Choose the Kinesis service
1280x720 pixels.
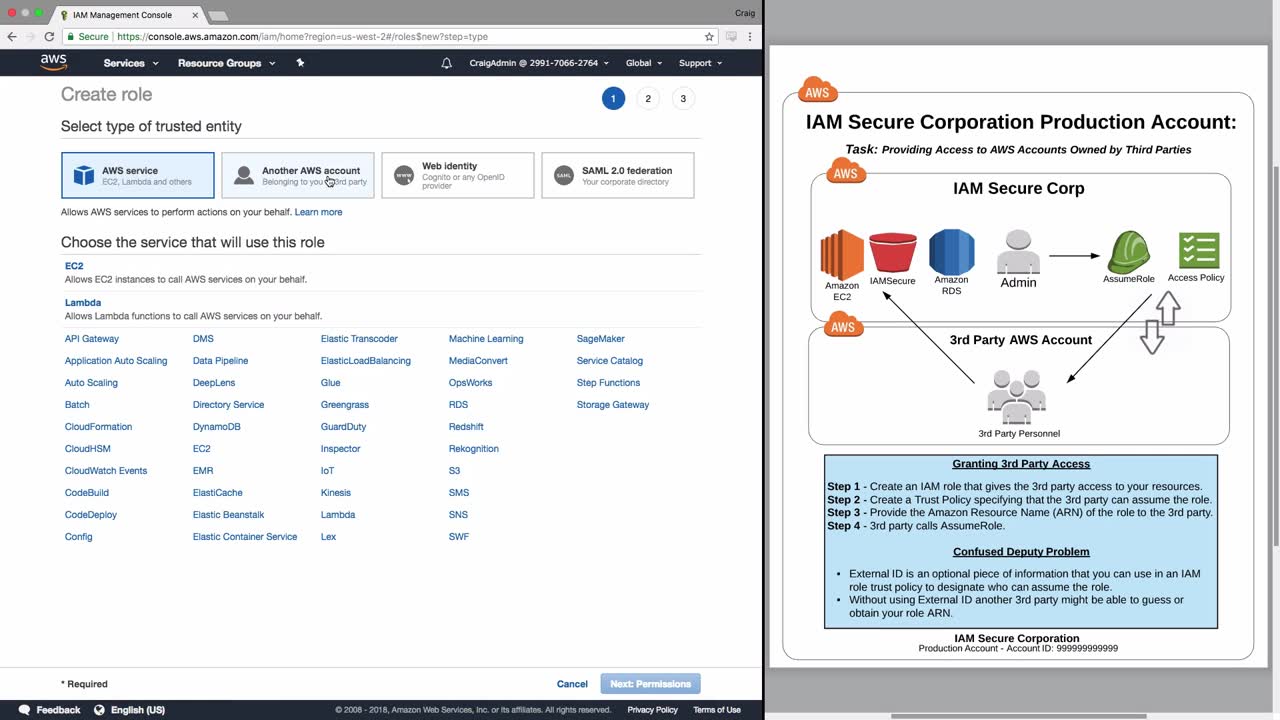pyautogui.click(x=336, y=493)
